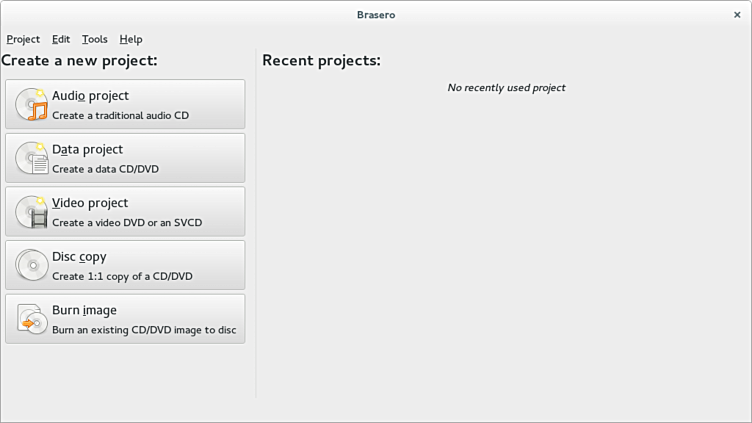Click the Burn image disc arrow icon
The image size is (752, 423).
[x=31, y=319]
